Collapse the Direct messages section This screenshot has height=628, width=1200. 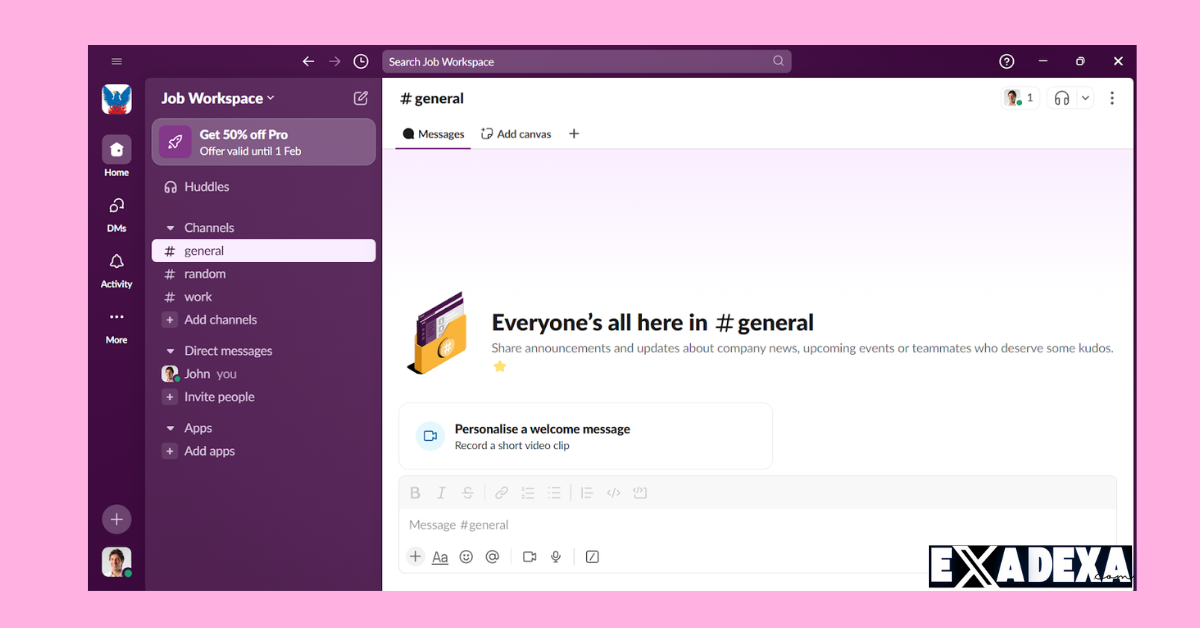point(170,350)
